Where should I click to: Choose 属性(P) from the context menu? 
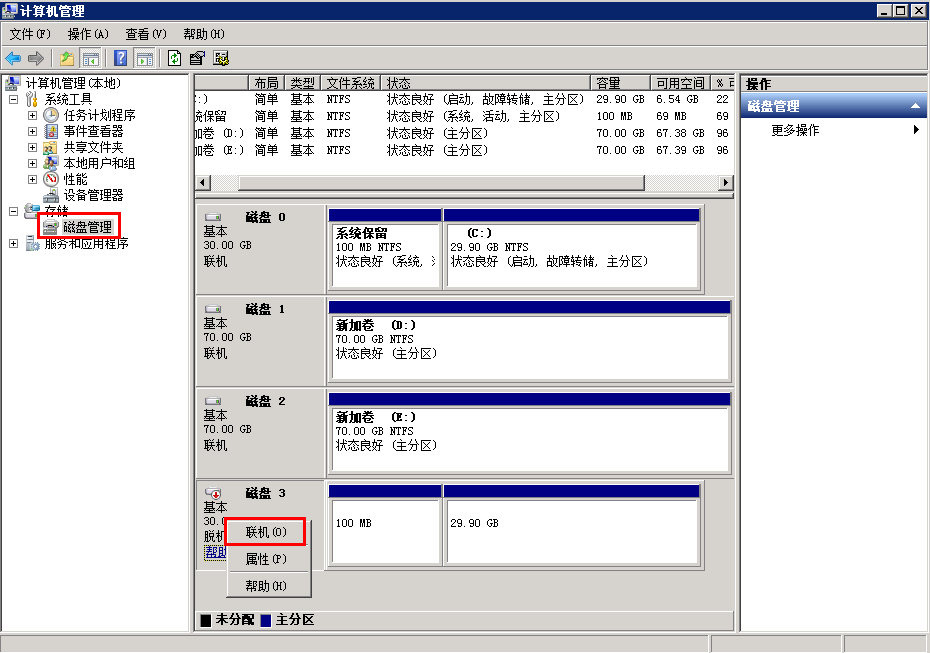[x=265, y=559]
